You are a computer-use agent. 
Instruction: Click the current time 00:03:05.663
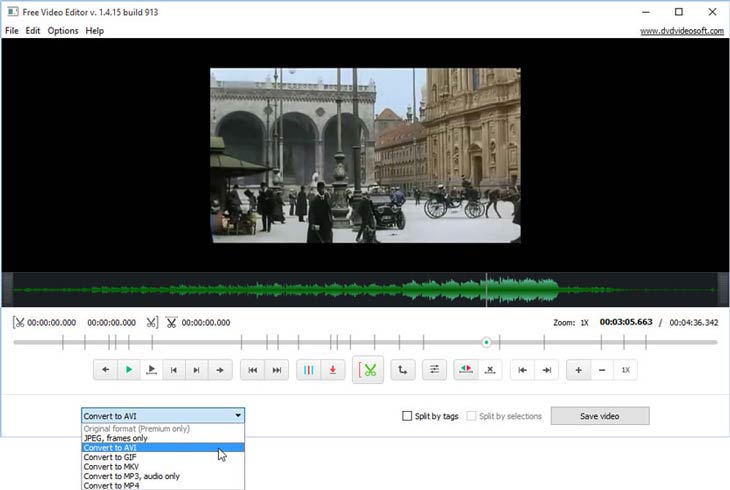[626, 322]
